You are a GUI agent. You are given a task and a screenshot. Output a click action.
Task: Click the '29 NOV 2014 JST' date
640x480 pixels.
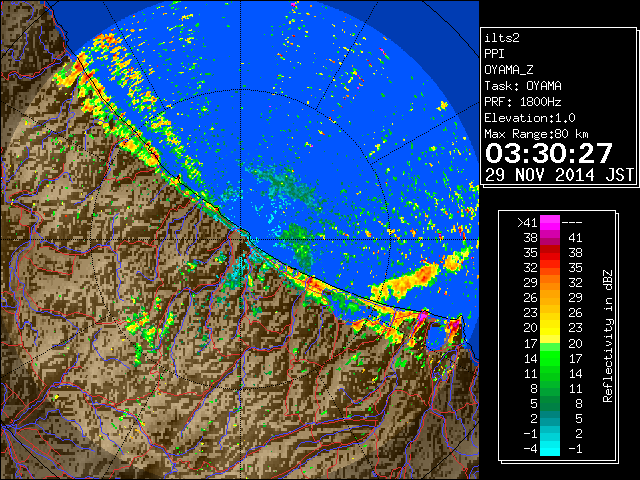[x=559, y=175]
